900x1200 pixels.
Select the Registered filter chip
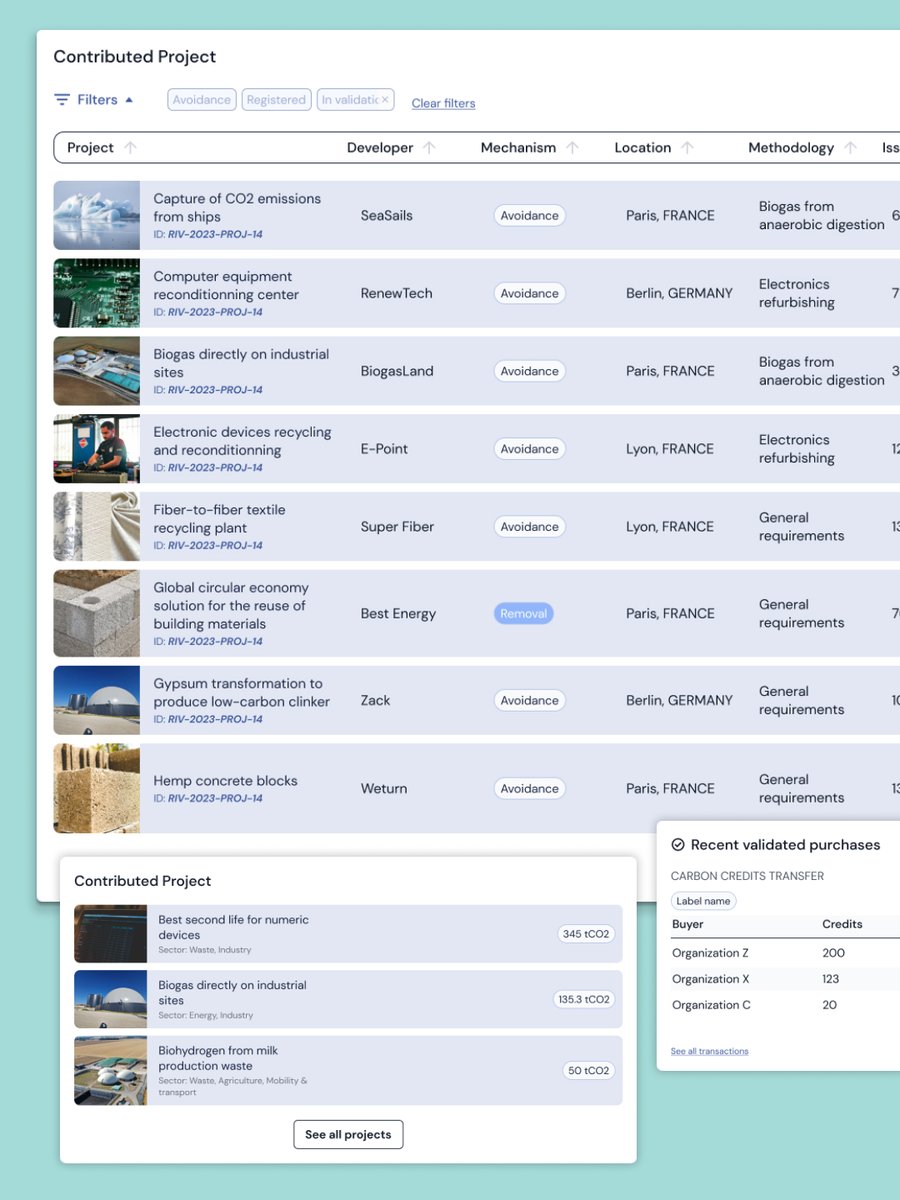coord(276,100)
